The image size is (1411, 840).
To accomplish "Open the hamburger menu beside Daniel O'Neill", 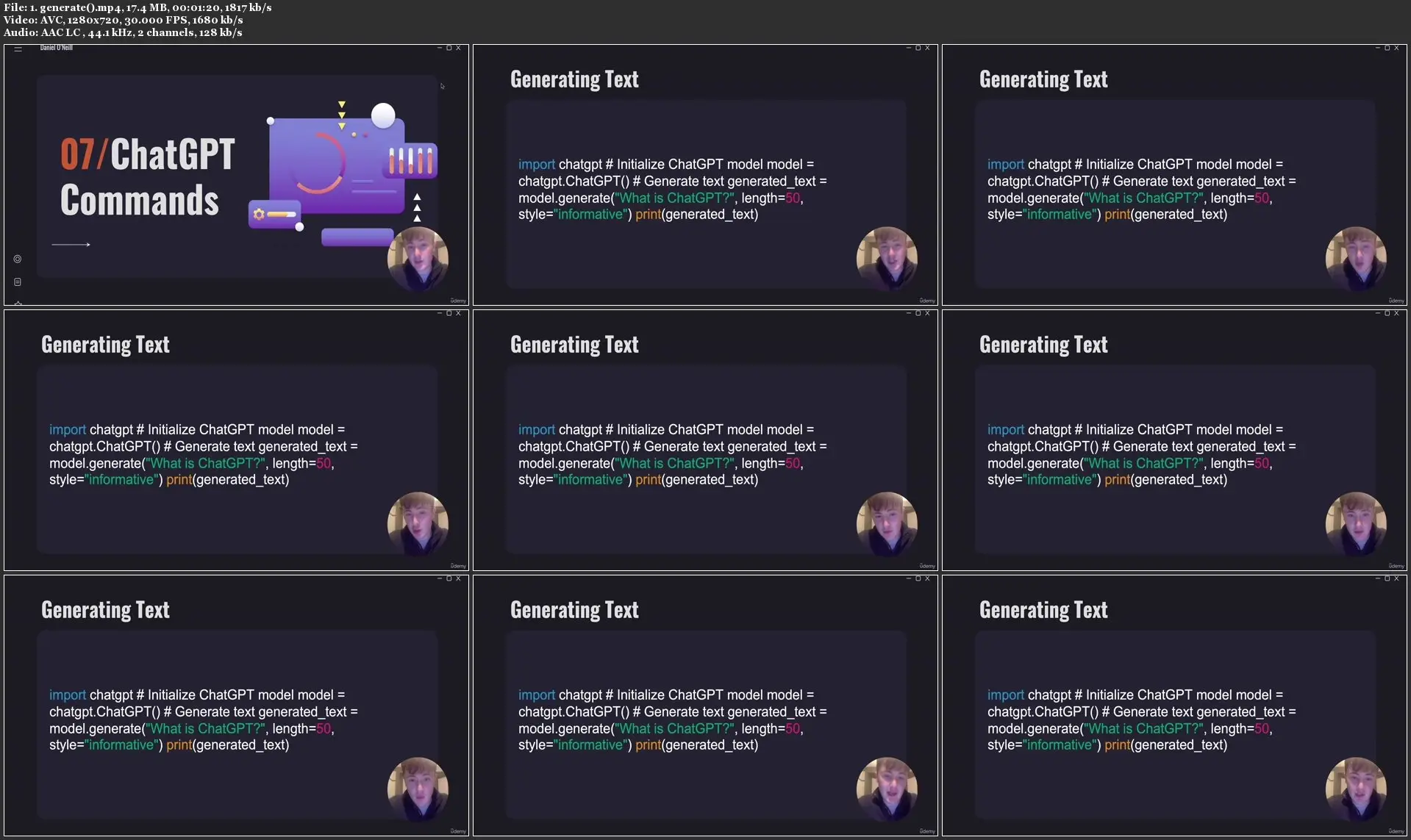I will (18, 49).
